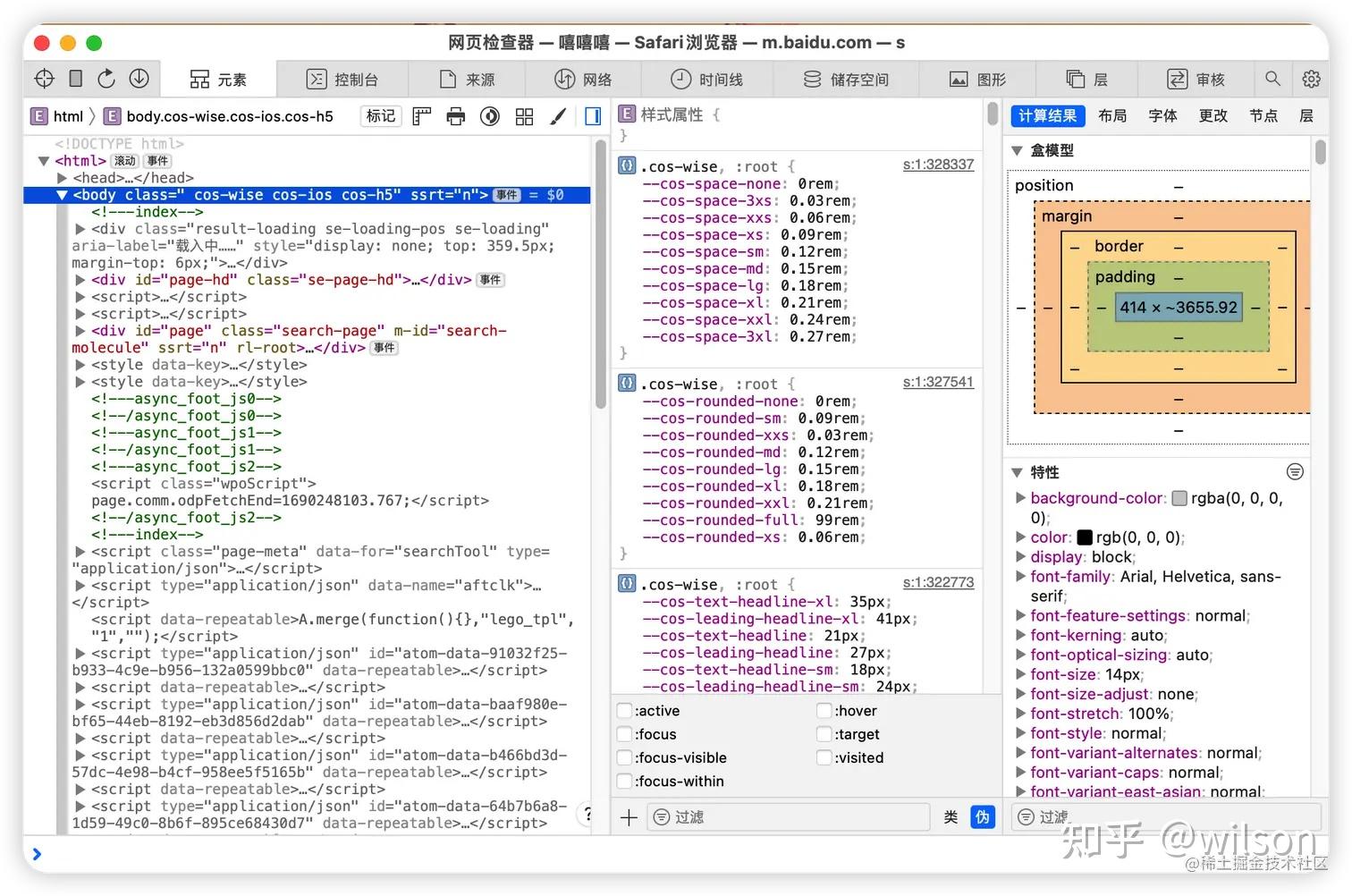Open the Web Inspector settings gear
This screenshot has width=1352, height=896.
point(1311,79)
